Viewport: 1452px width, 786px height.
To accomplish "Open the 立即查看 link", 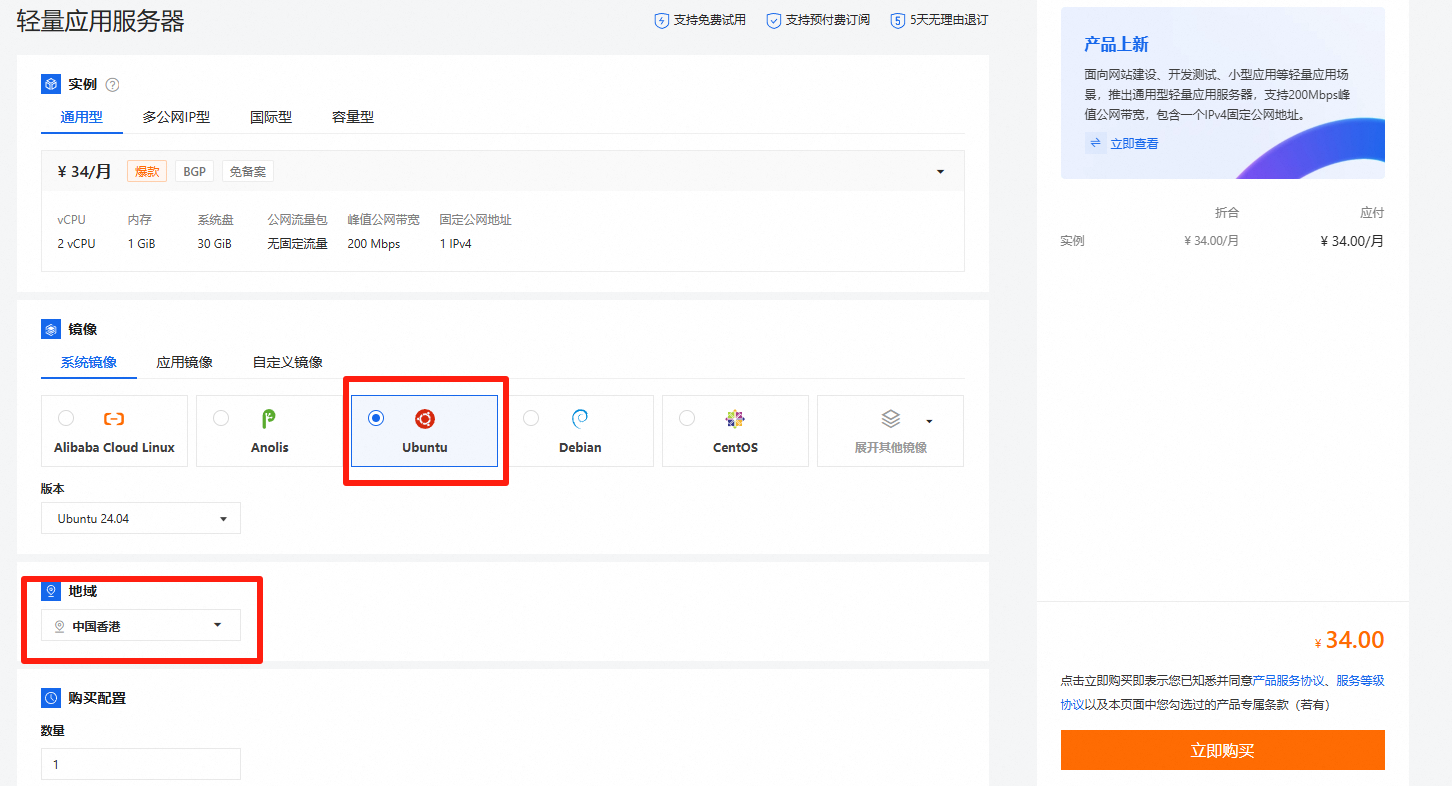I will 1134,143.
